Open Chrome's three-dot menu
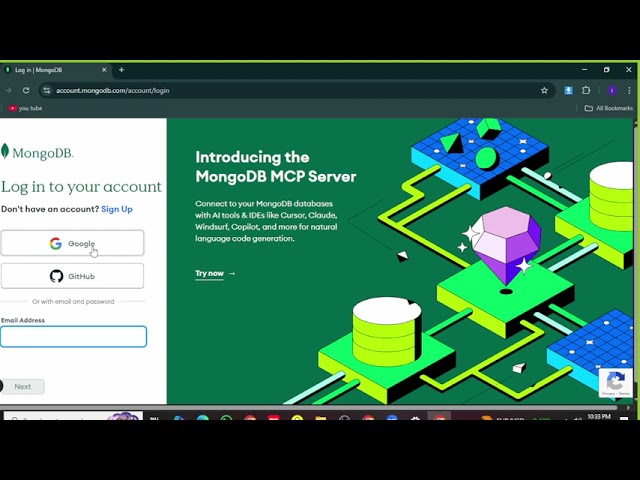 click(629, 90)
